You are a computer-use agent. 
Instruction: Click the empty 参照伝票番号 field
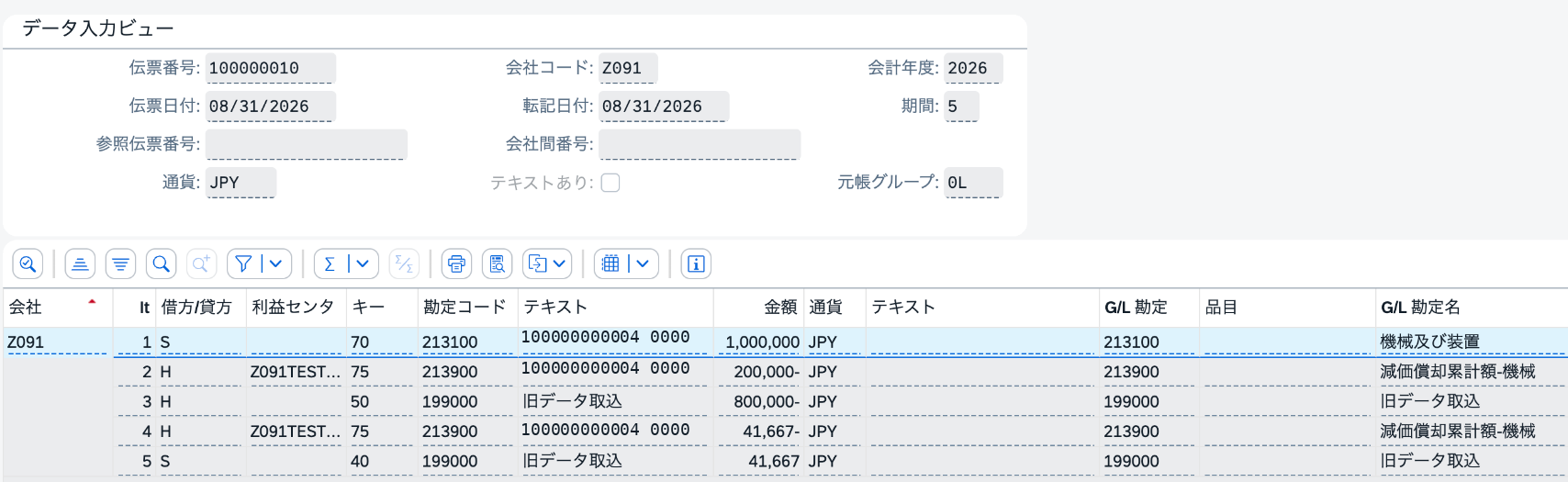(307, 144)
